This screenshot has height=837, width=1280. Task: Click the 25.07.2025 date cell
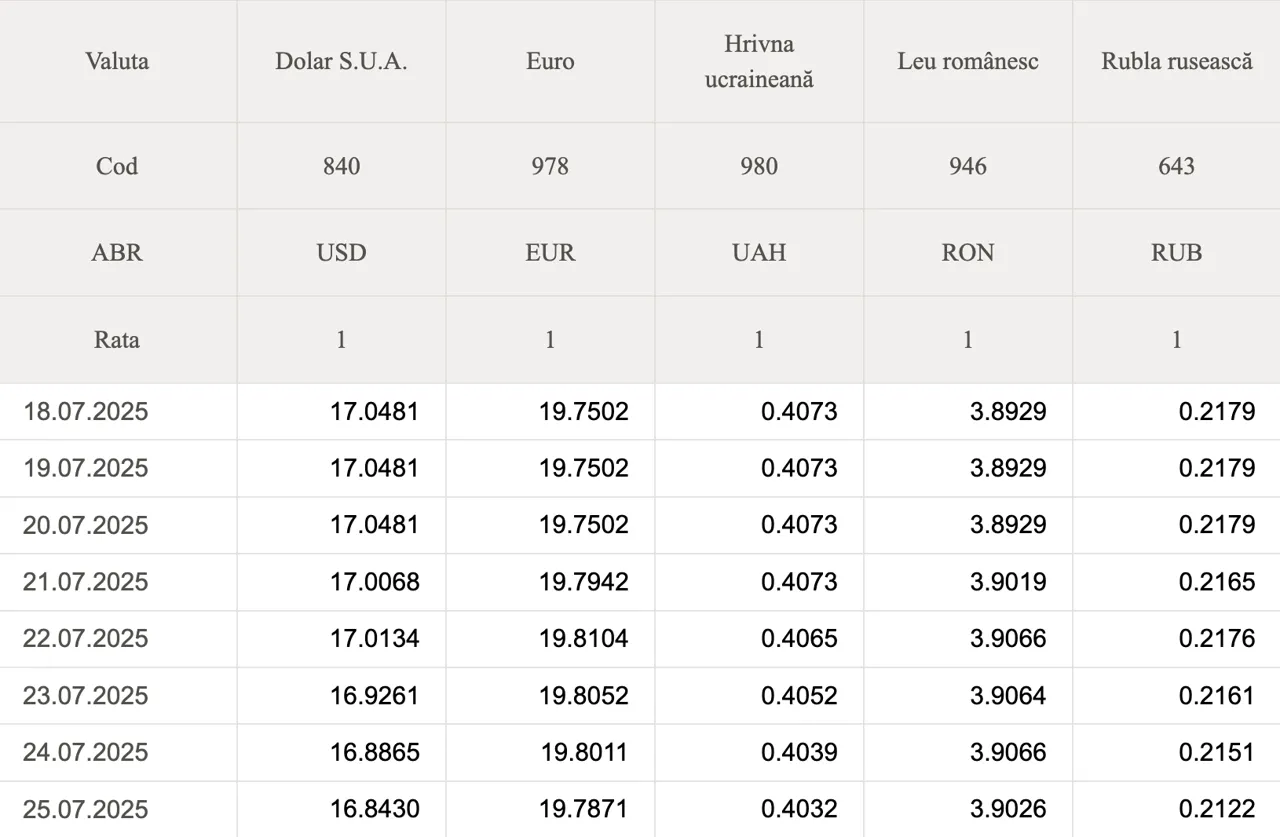(x=86, y=809)
